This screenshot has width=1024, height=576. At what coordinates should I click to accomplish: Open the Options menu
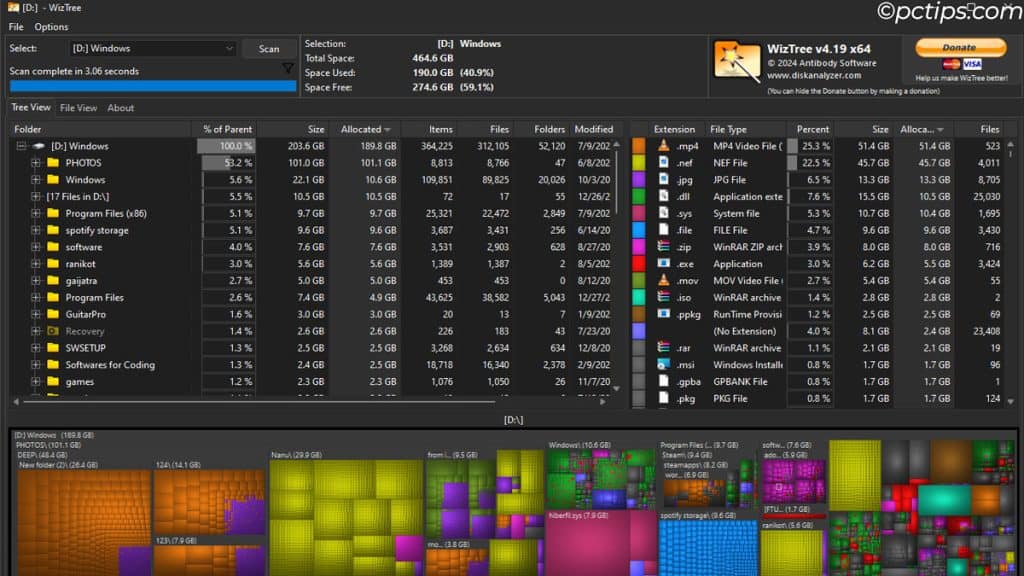point(51,27)
